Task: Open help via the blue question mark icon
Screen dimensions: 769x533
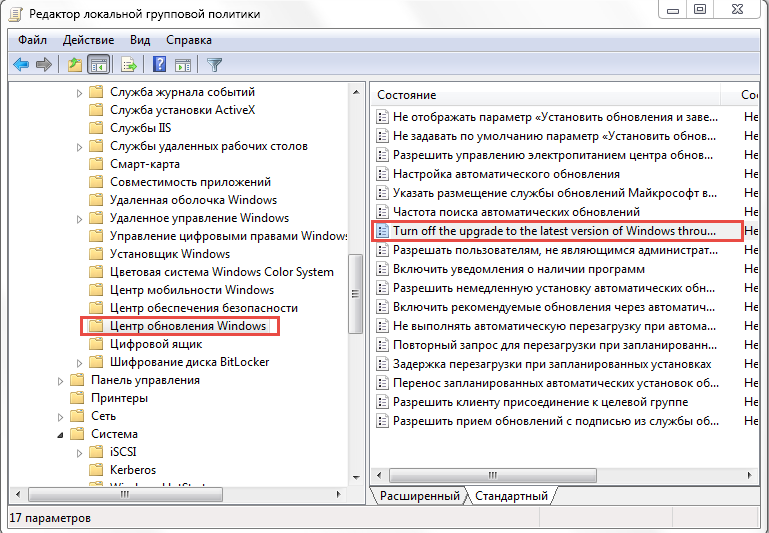Action: click(x=159, y=64)
